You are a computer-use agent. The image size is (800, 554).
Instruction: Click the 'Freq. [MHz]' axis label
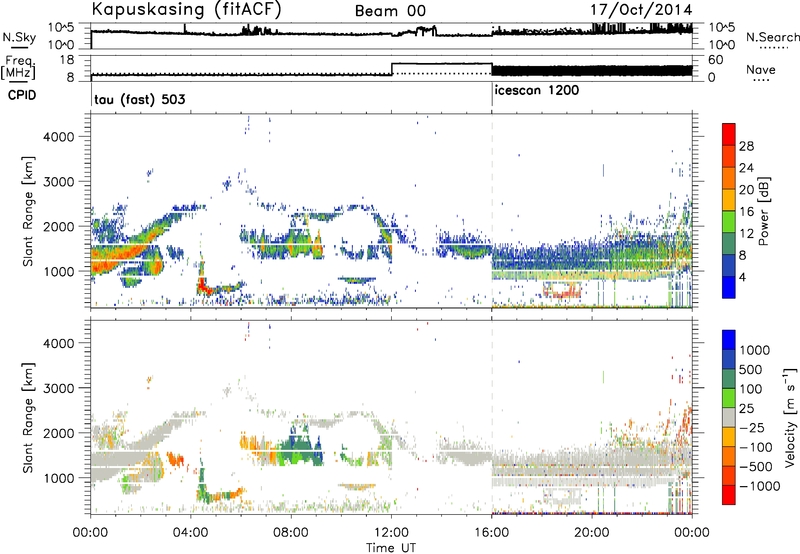coord(18,68)
